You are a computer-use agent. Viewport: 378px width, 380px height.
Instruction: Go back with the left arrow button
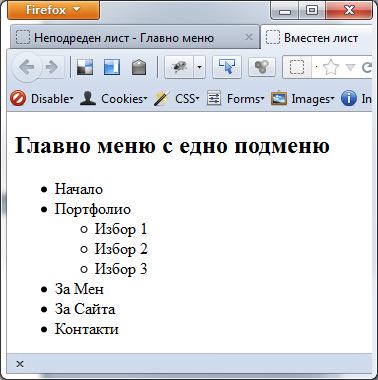27,67
